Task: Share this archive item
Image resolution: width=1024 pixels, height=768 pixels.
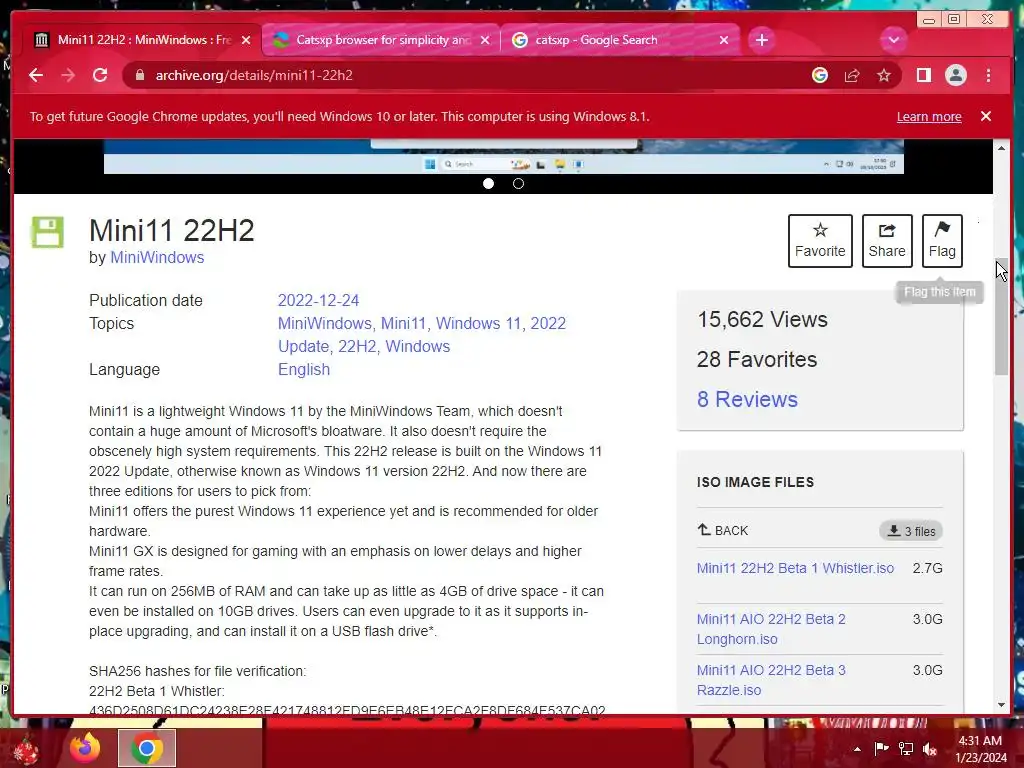Action: [x=887, y=240]
